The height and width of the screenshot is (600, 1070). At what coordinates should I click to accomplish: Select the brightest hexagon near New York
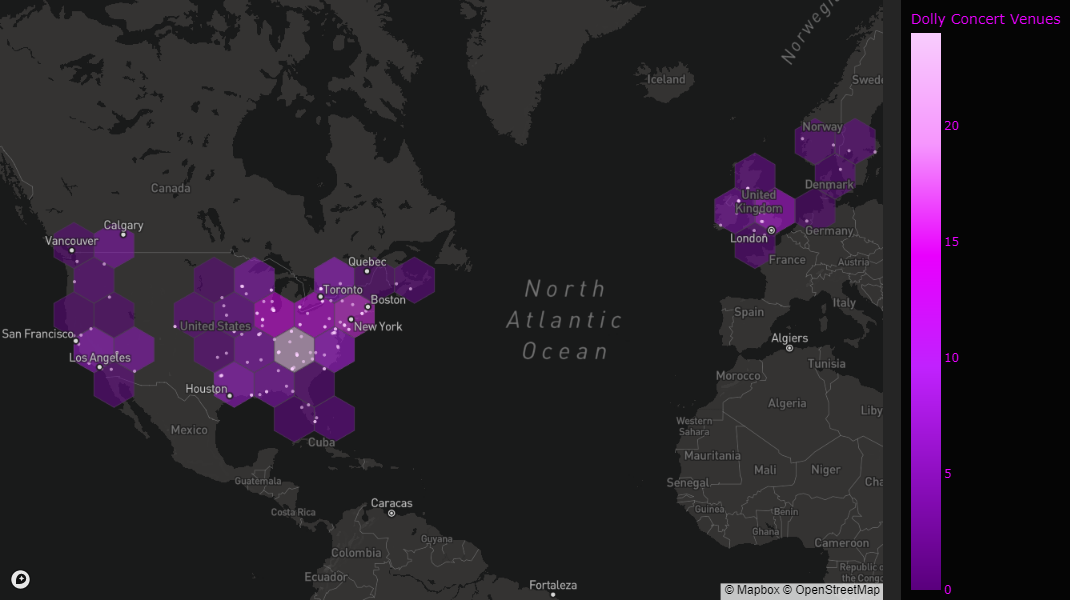[295, 350]
